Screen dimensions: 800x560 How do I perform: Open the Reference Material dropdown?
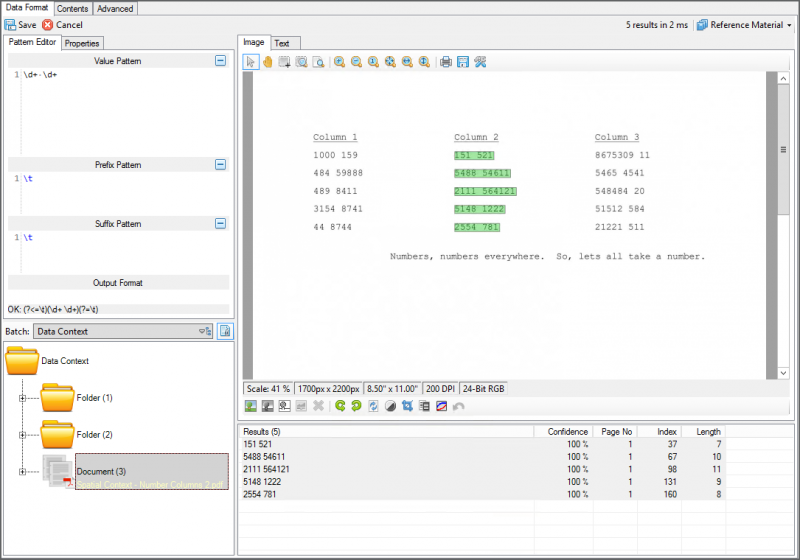point(744,24)
